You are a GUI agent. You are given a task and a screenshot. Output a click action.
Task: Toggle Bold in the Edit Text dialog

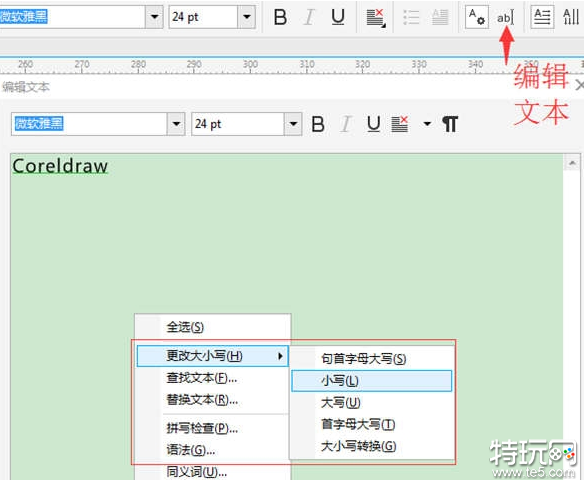point(318,124)
